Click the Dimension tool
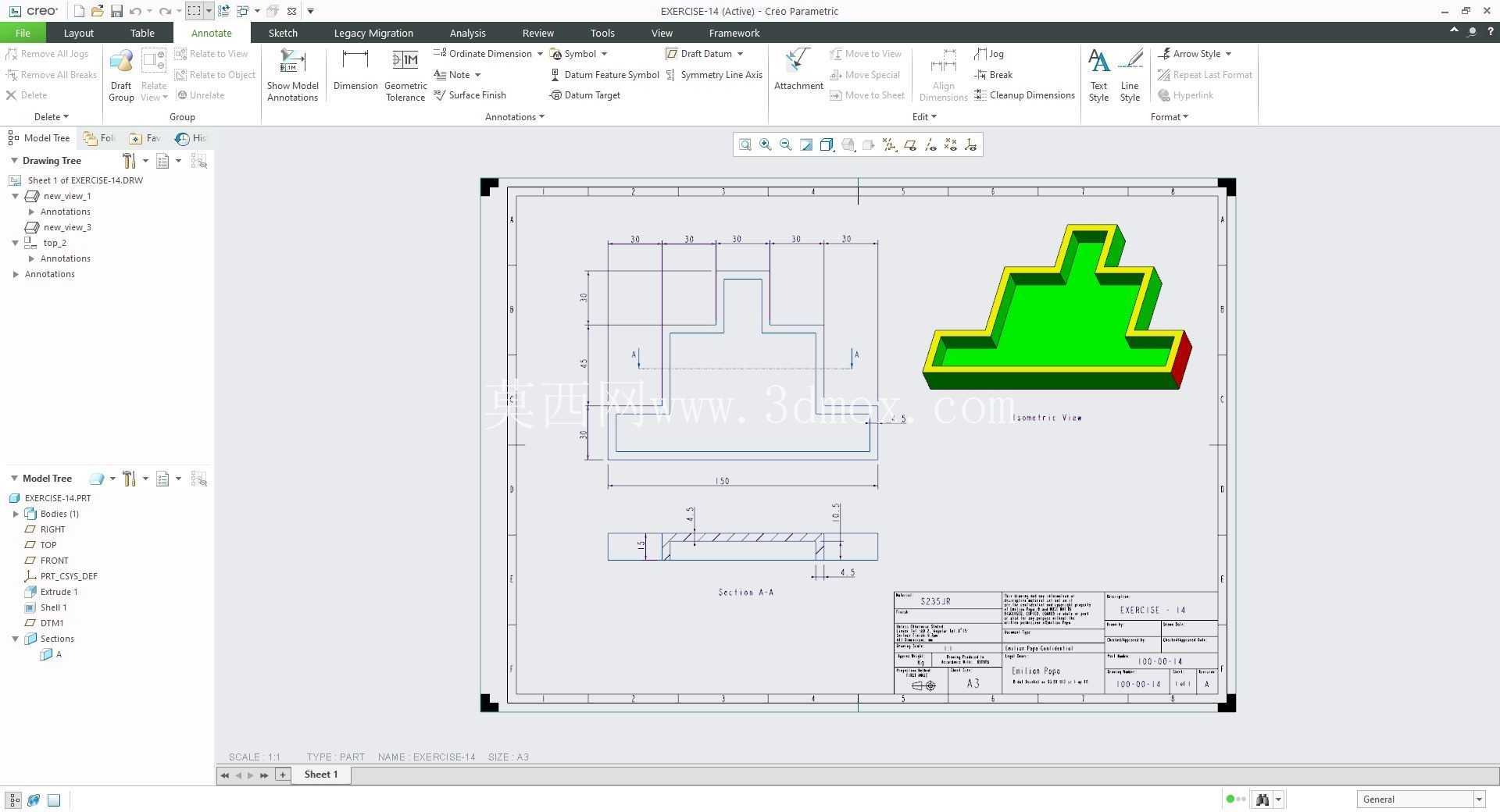The width and height of the screenshot is (1500, 812). [x=355, y=70]
